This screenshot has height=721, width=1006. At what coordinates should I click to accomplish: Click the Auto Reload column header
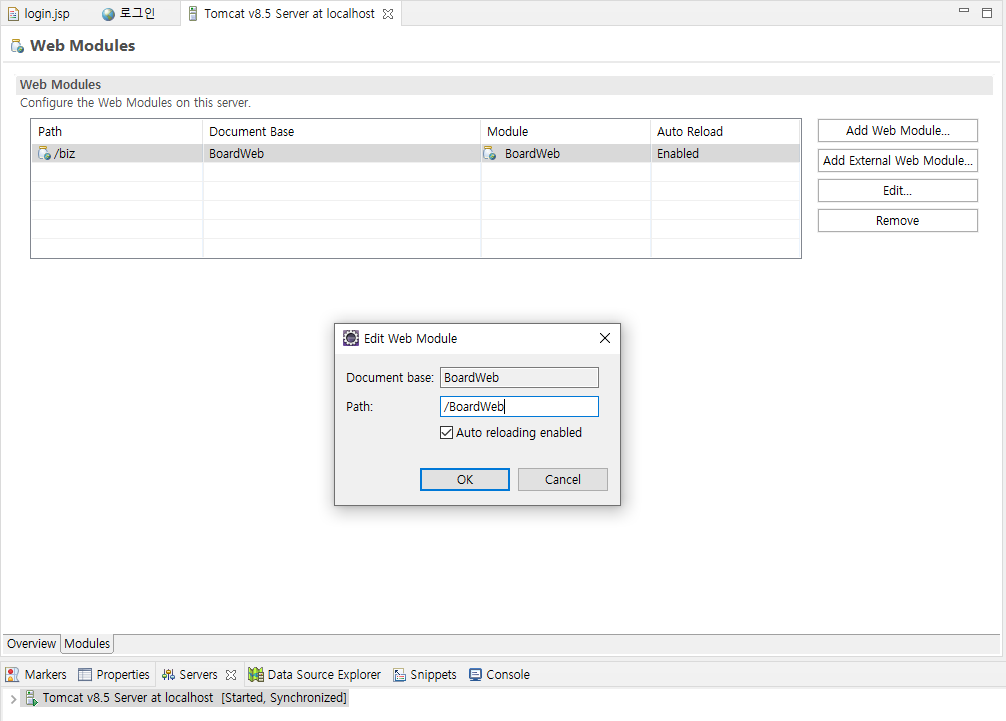(x=726, y=131)
